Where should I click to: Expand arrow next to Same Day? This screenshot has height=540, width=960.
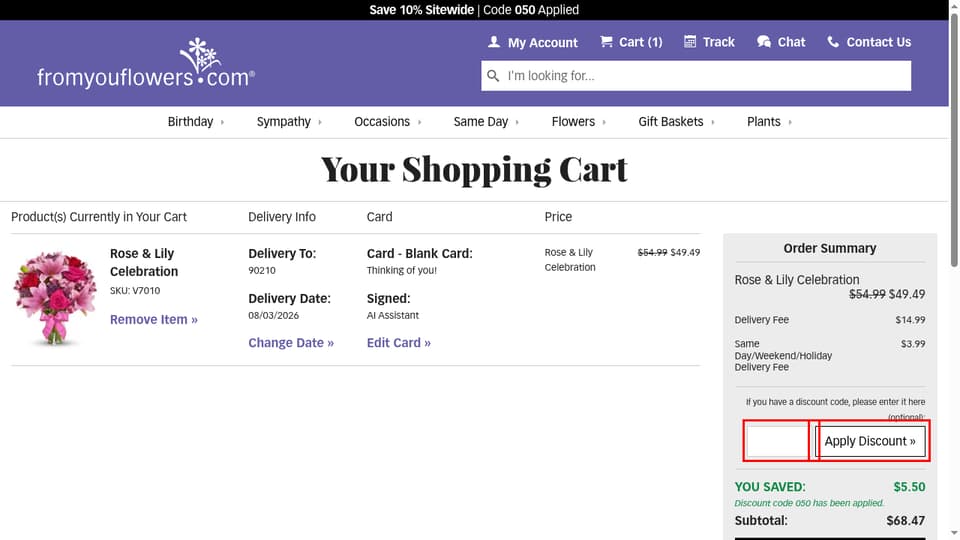tap(517, 122)
